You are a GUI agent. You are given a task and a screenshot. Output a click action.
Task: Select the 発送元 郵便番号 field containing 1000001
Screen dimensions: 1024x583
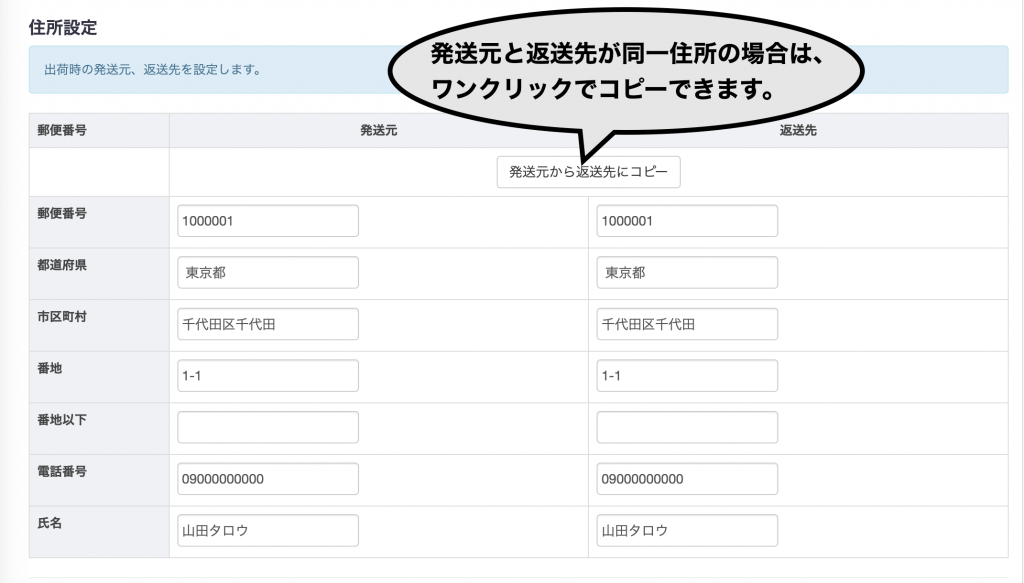coord(268,221)
